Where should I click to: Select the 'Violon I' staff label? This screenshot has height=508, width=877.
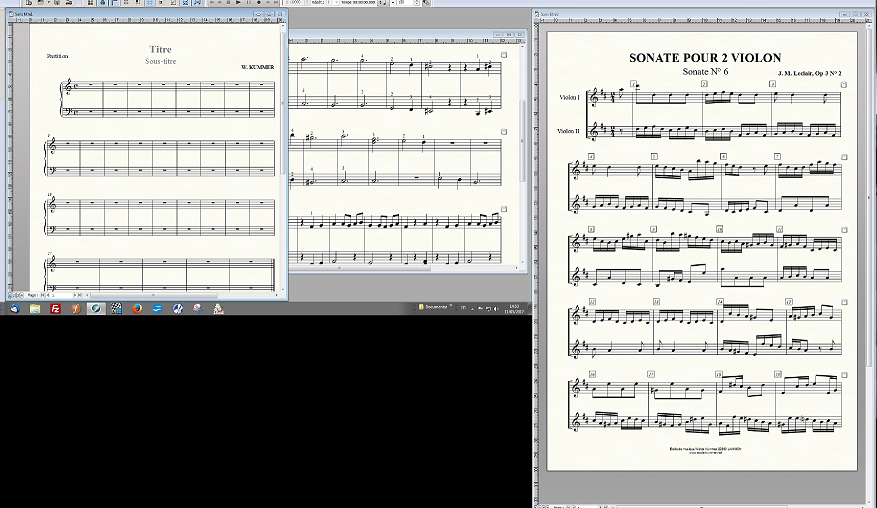point(568,98)
